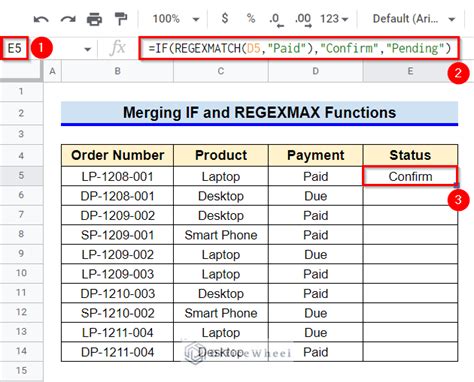Select row 2 header
This screenshot has height=382, width=474.
click(21, 113)
